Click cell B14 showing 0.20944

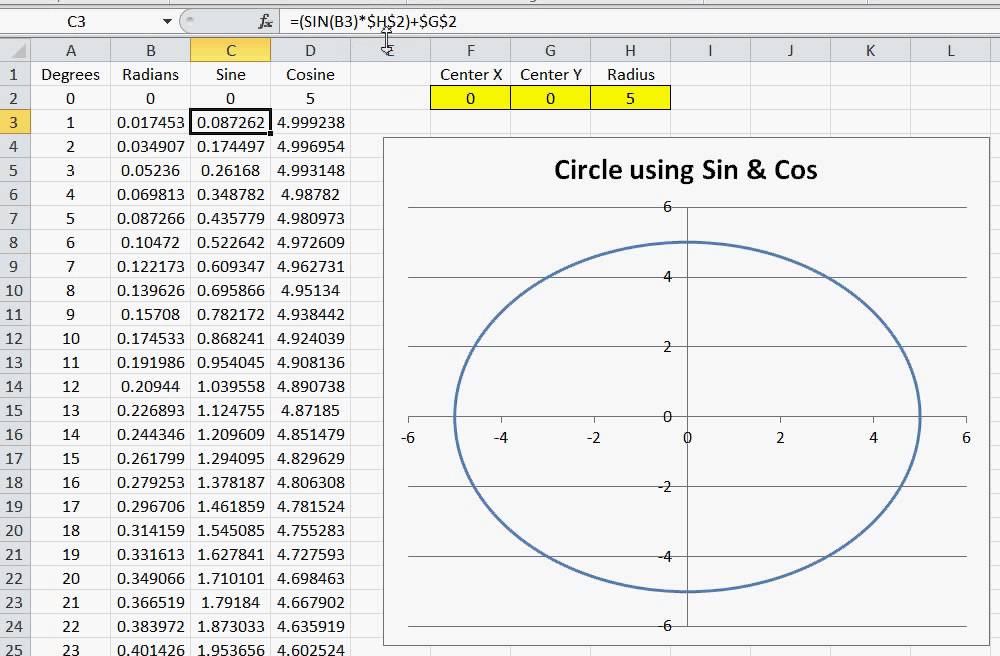point(151,386)
